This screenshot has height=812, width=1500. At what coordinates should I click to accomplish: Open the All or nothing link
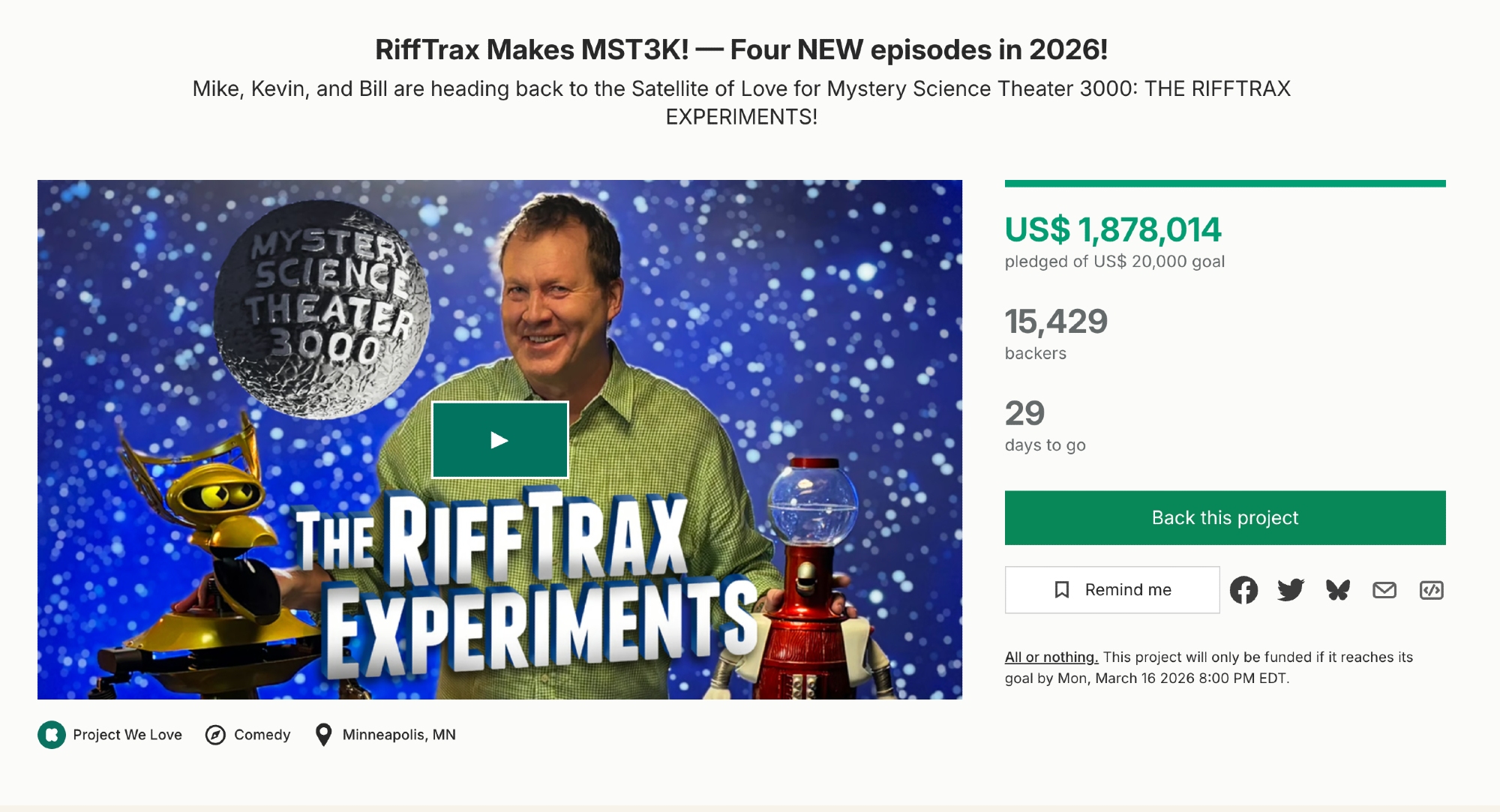pyautogui.click(x=1051, y=658)
